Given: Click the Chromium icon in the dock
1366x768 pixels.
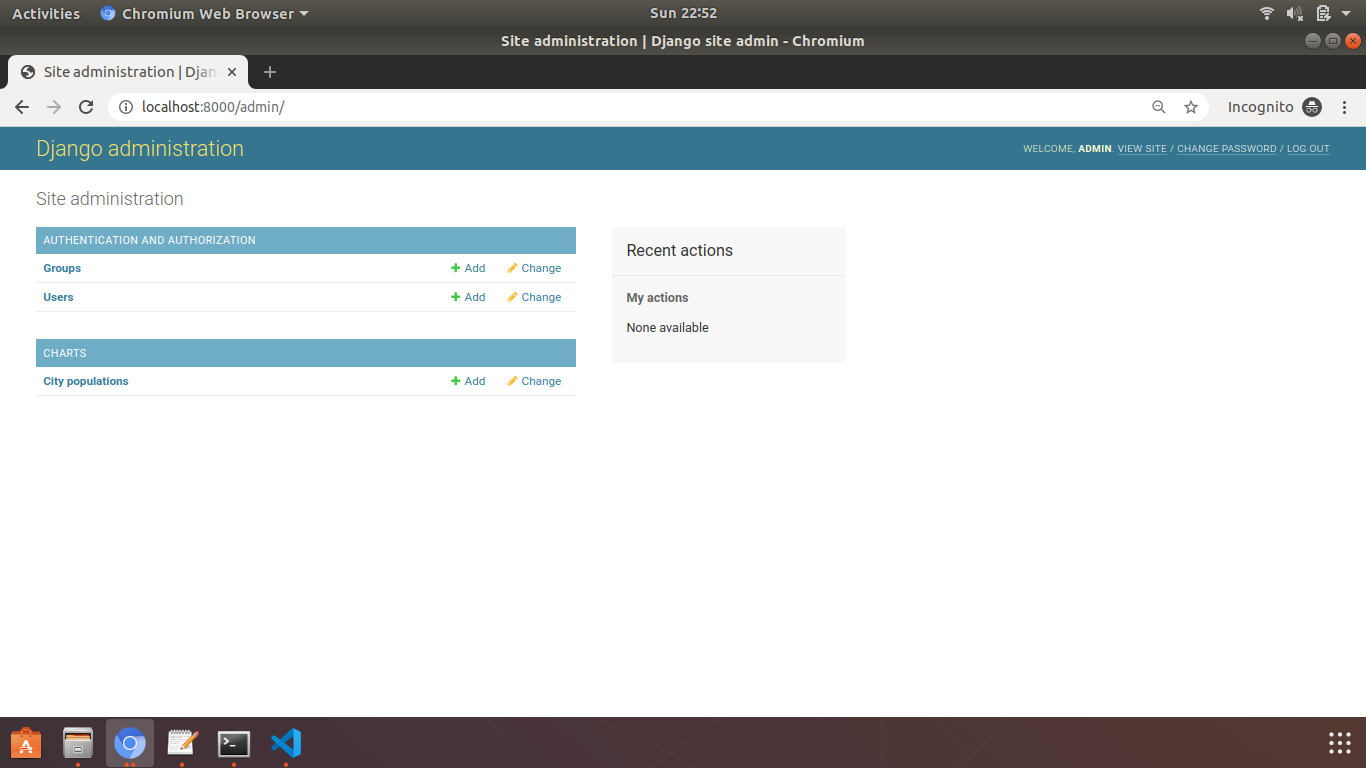Looking at the screenshot, I should tap(130, 743).
